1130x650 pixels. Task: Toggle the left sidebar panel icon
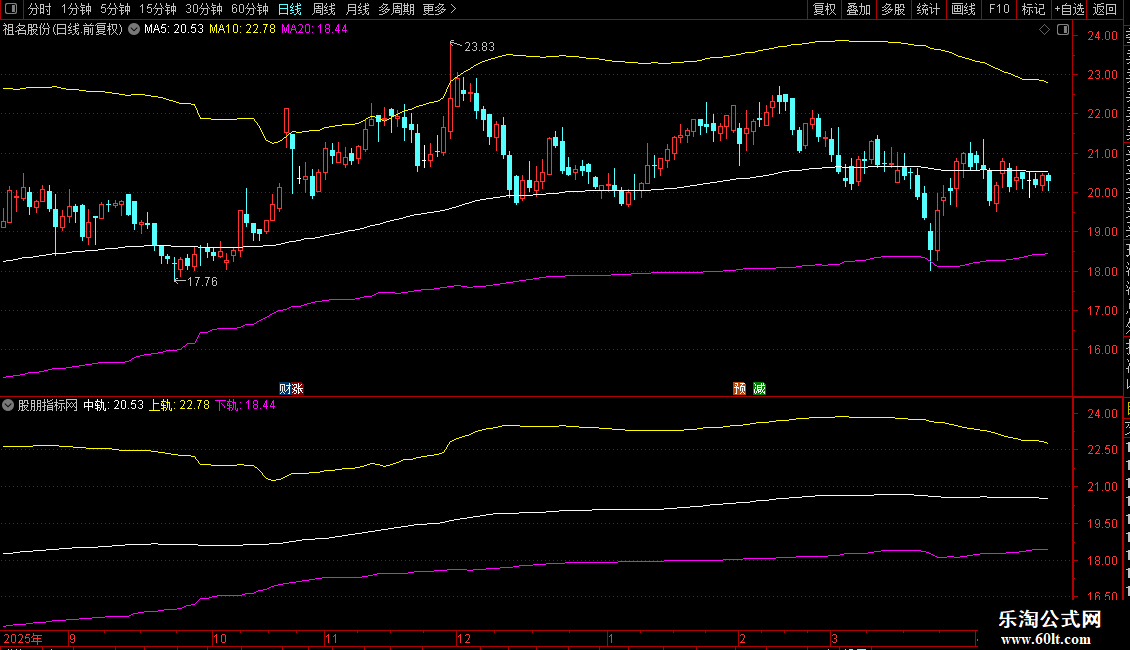(11, 9)
